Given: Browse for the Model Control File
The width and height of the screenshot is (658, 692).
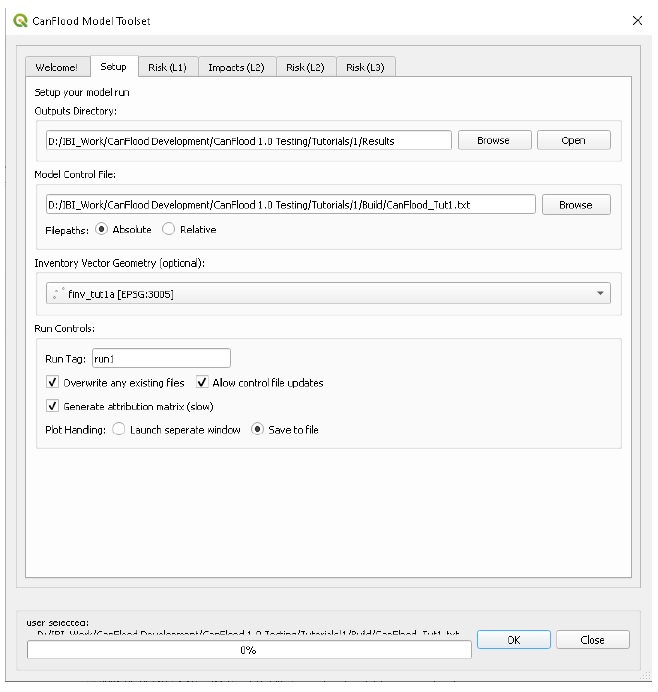Looking at the screenshot, I should click(x=575, y=204).
